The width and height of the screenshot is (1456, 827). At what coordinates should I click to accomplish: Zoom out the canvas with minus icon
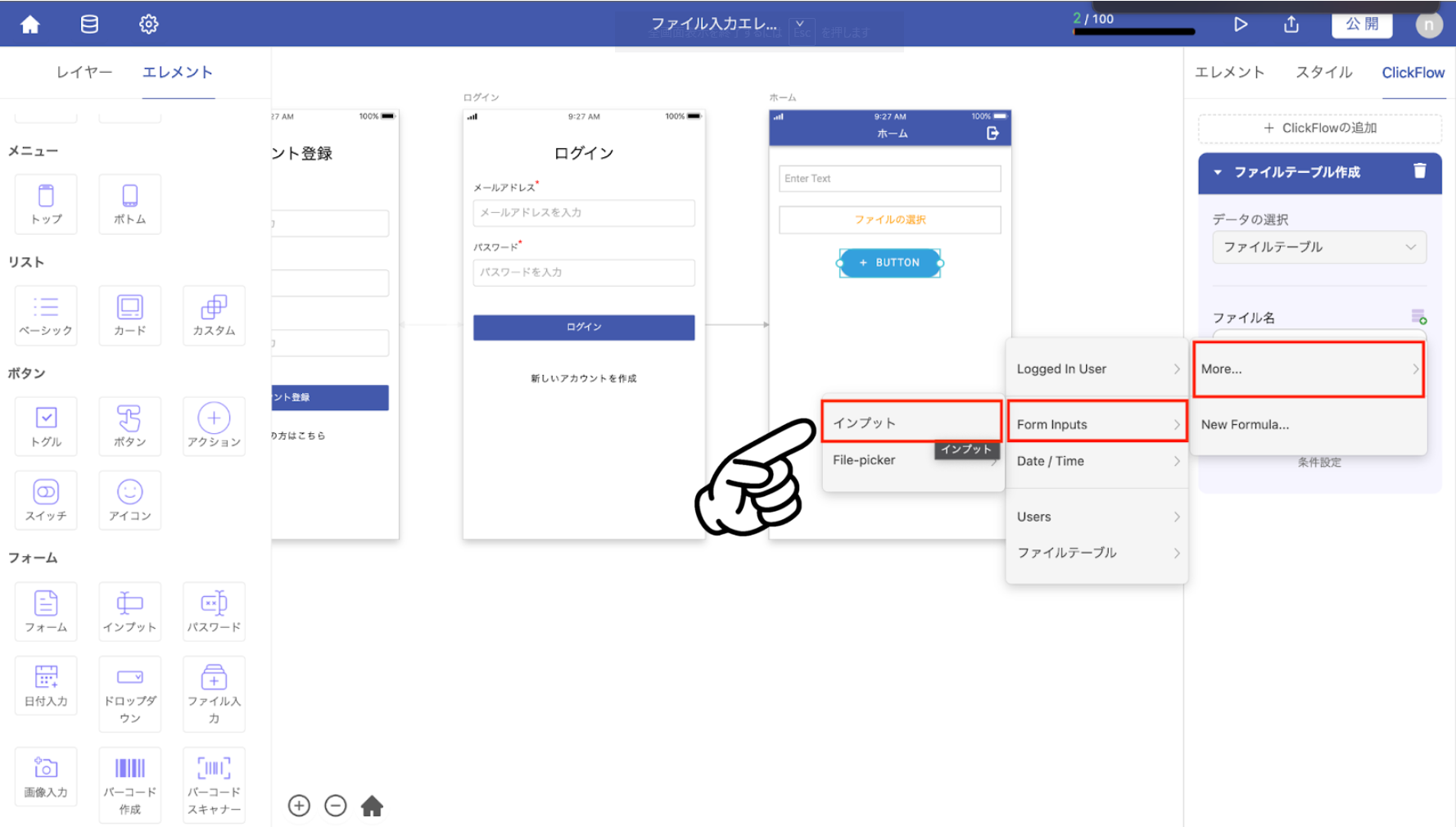pyautogui.click(x=335, y=806)
